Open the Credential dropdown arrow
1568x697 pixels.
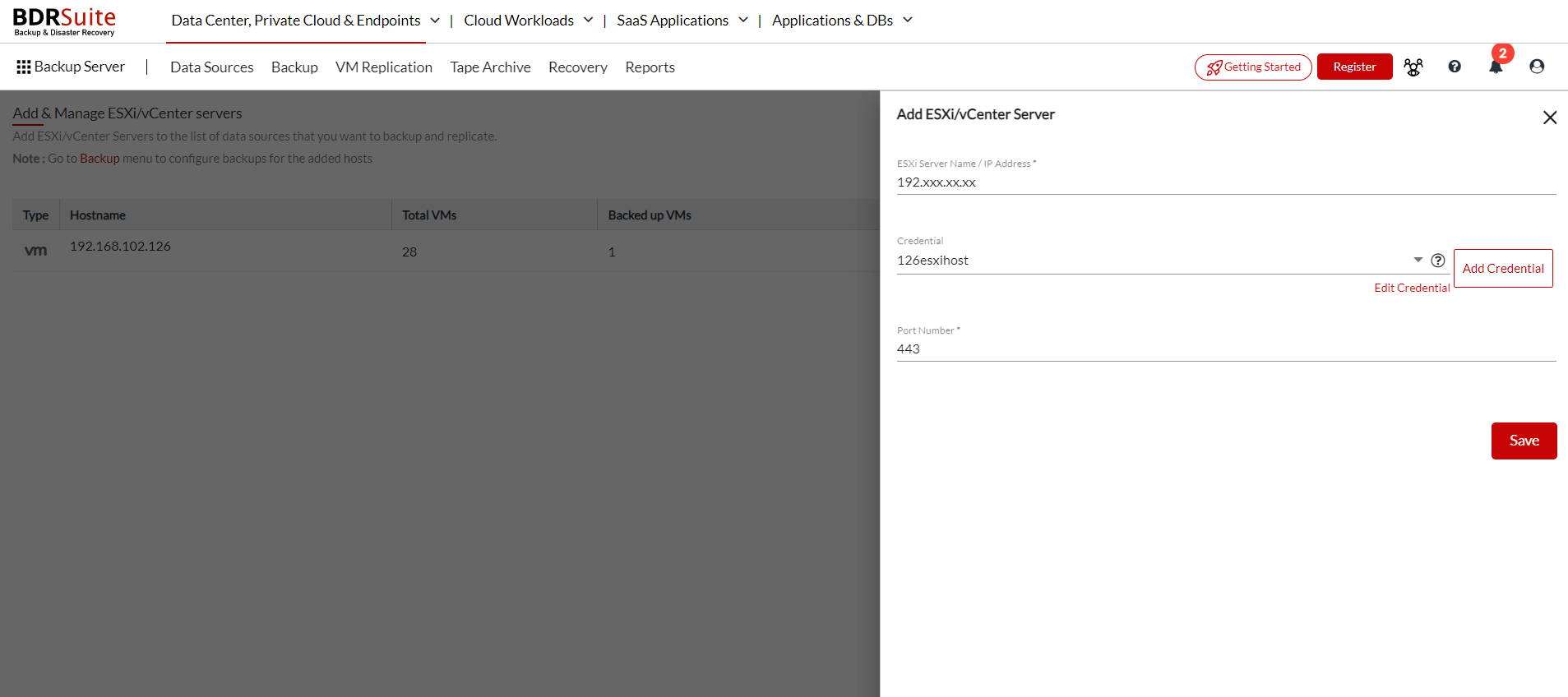1418,260
